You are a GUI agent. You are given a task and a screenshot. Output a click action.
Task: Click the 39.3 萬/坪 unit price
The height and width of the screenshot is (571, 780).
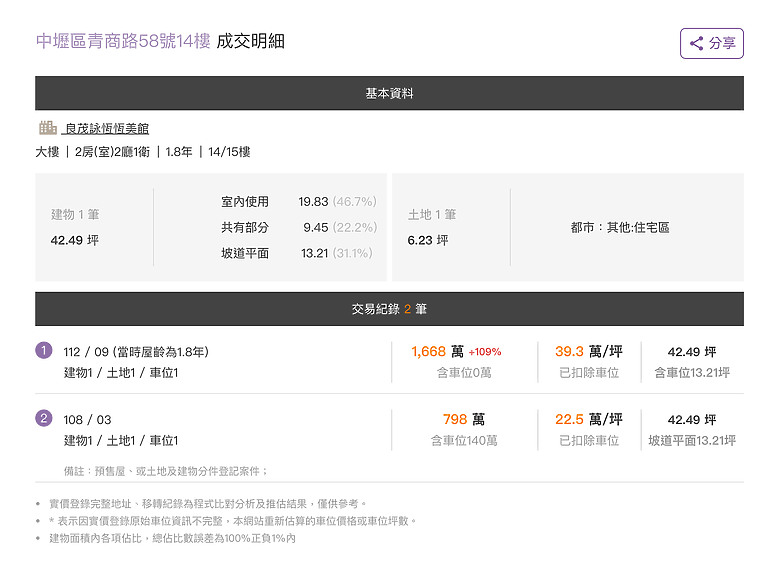click(589, 352)
